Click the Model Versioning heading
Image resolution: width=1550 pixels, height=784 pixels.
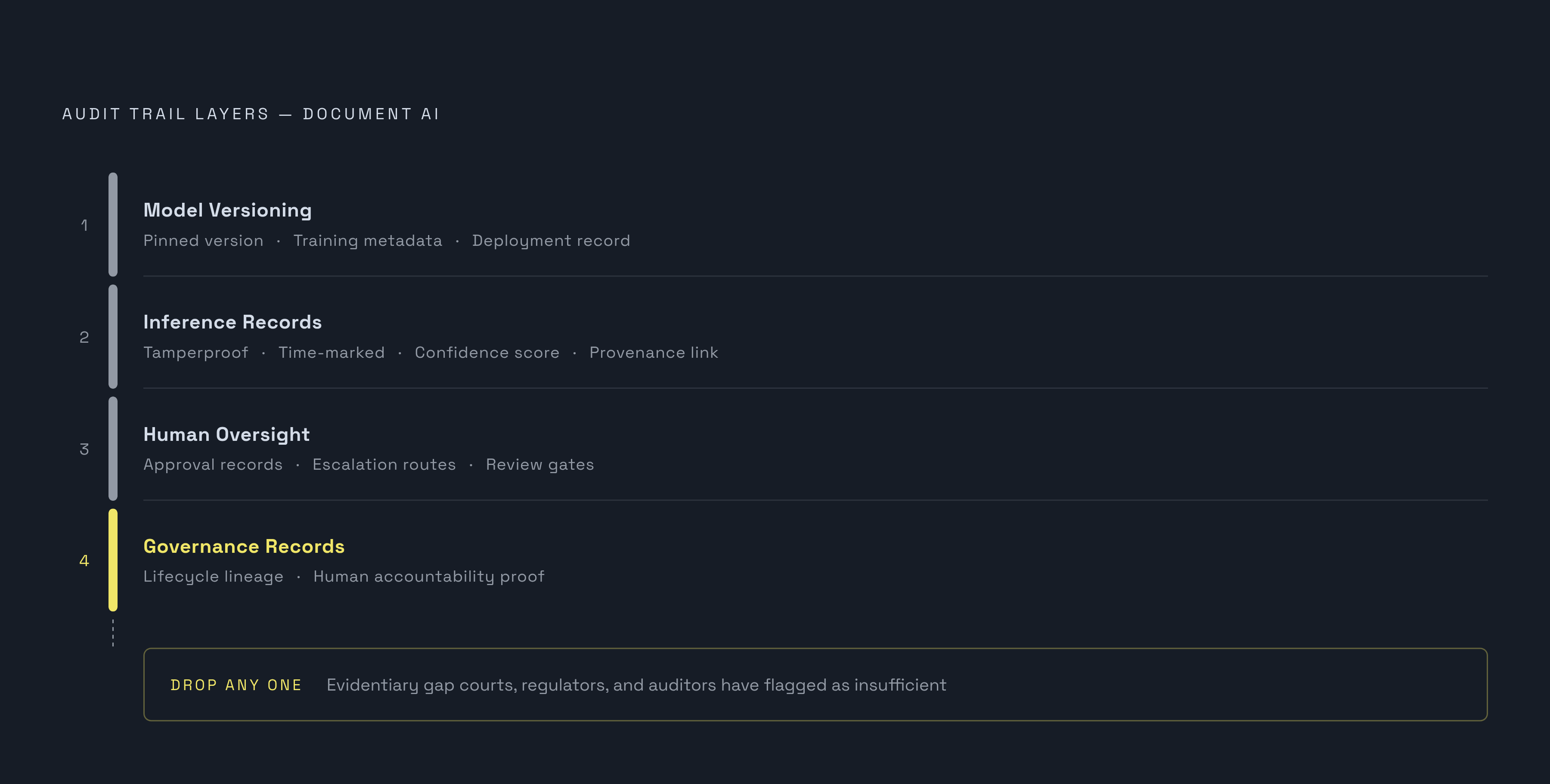click(227, 210)
